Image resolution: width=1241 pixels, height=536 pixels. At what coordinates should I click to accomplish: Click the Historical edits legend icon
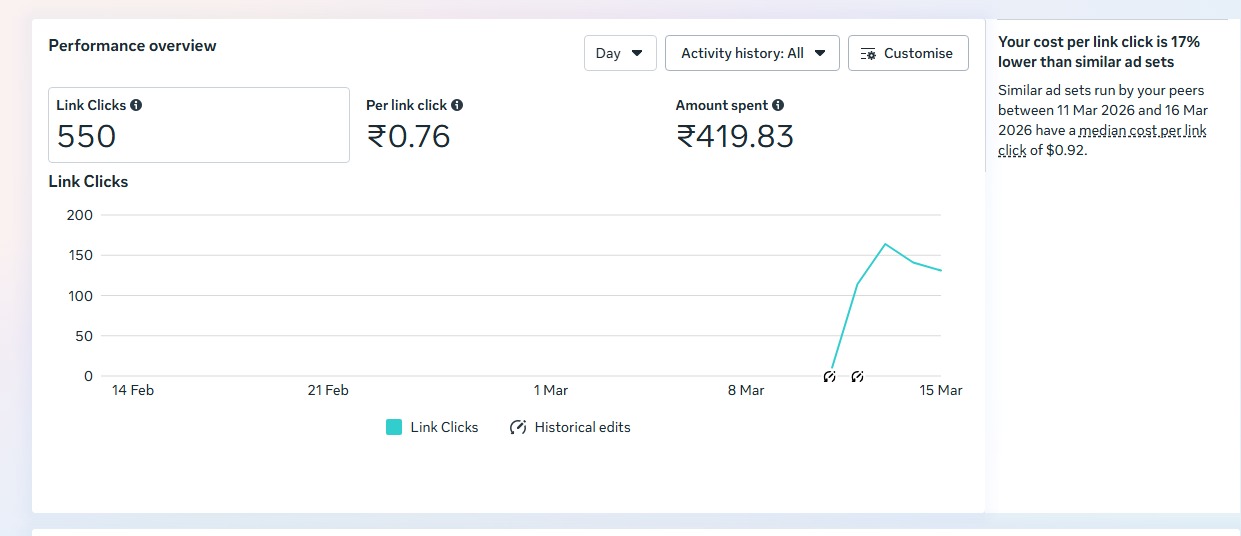tap(518, 427)
